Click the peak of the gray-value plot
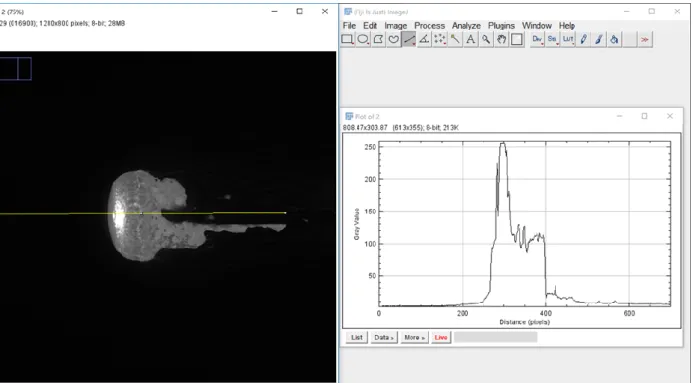The width and height of the screenshot is (693, 383). [503, 143]
